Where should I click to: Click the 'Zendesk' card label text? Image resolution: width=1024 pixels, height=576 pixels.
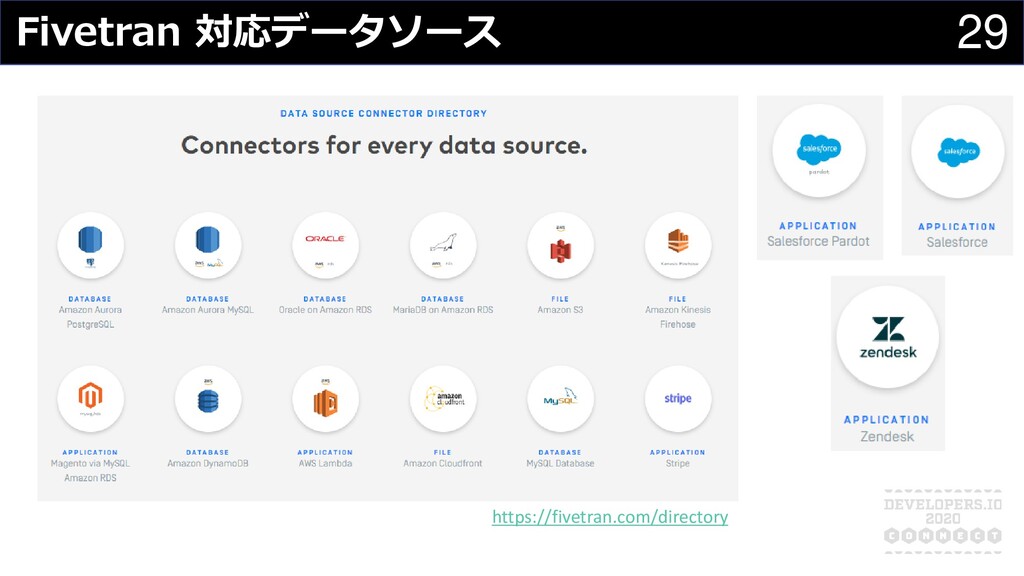(x=887, y=436)
